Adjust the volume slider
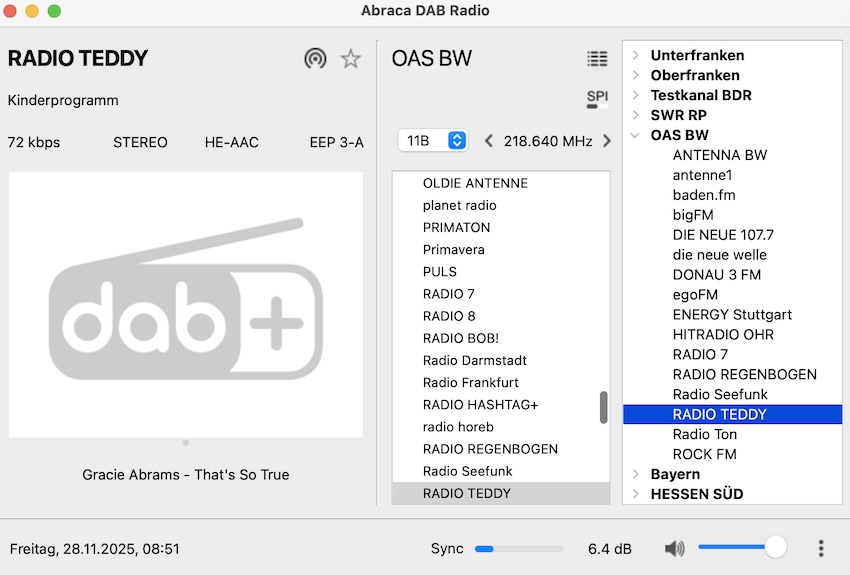 pos(742,548)
